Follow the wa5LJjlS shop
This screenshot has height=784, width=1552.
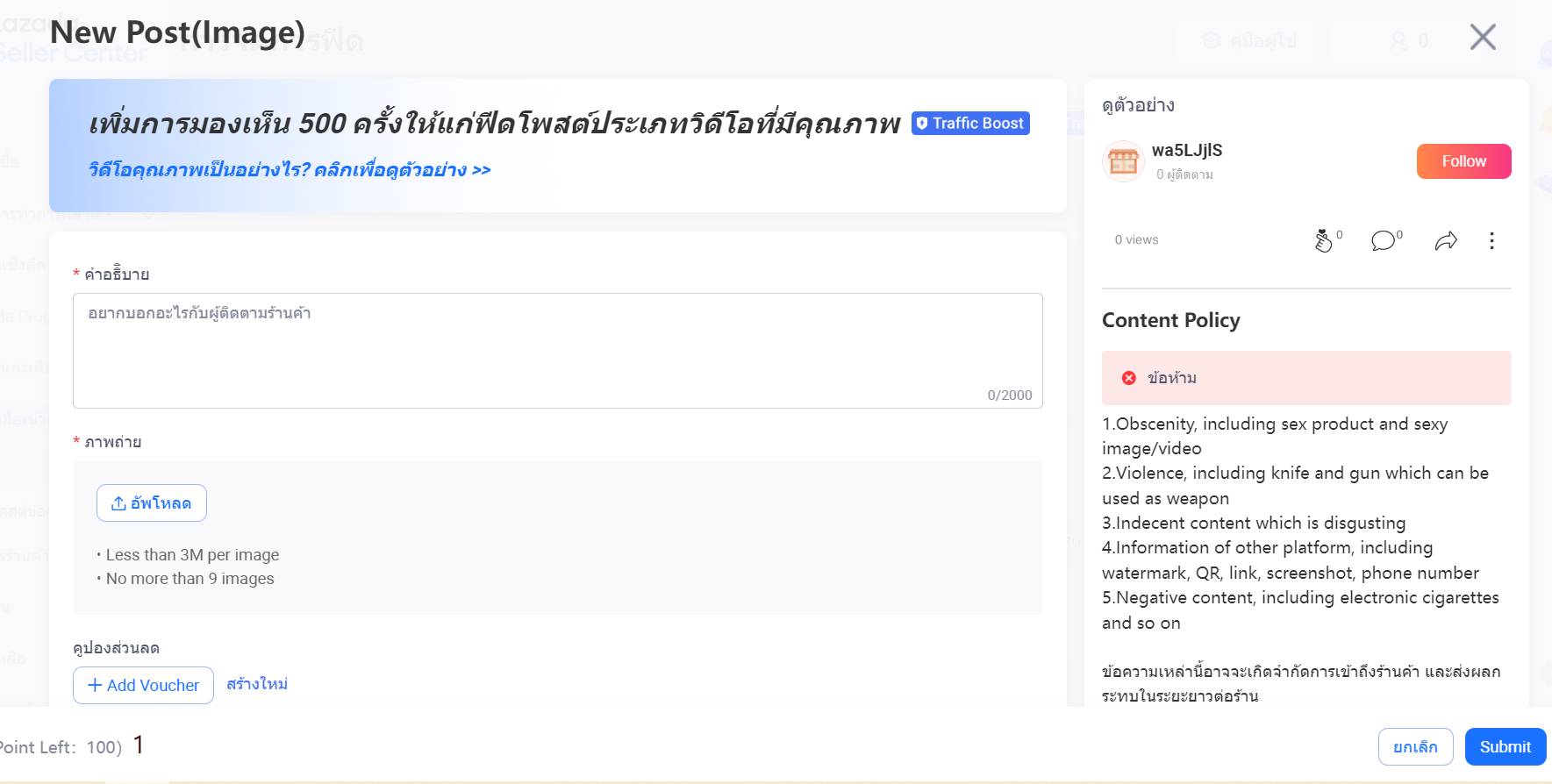tap(1463, 161)
